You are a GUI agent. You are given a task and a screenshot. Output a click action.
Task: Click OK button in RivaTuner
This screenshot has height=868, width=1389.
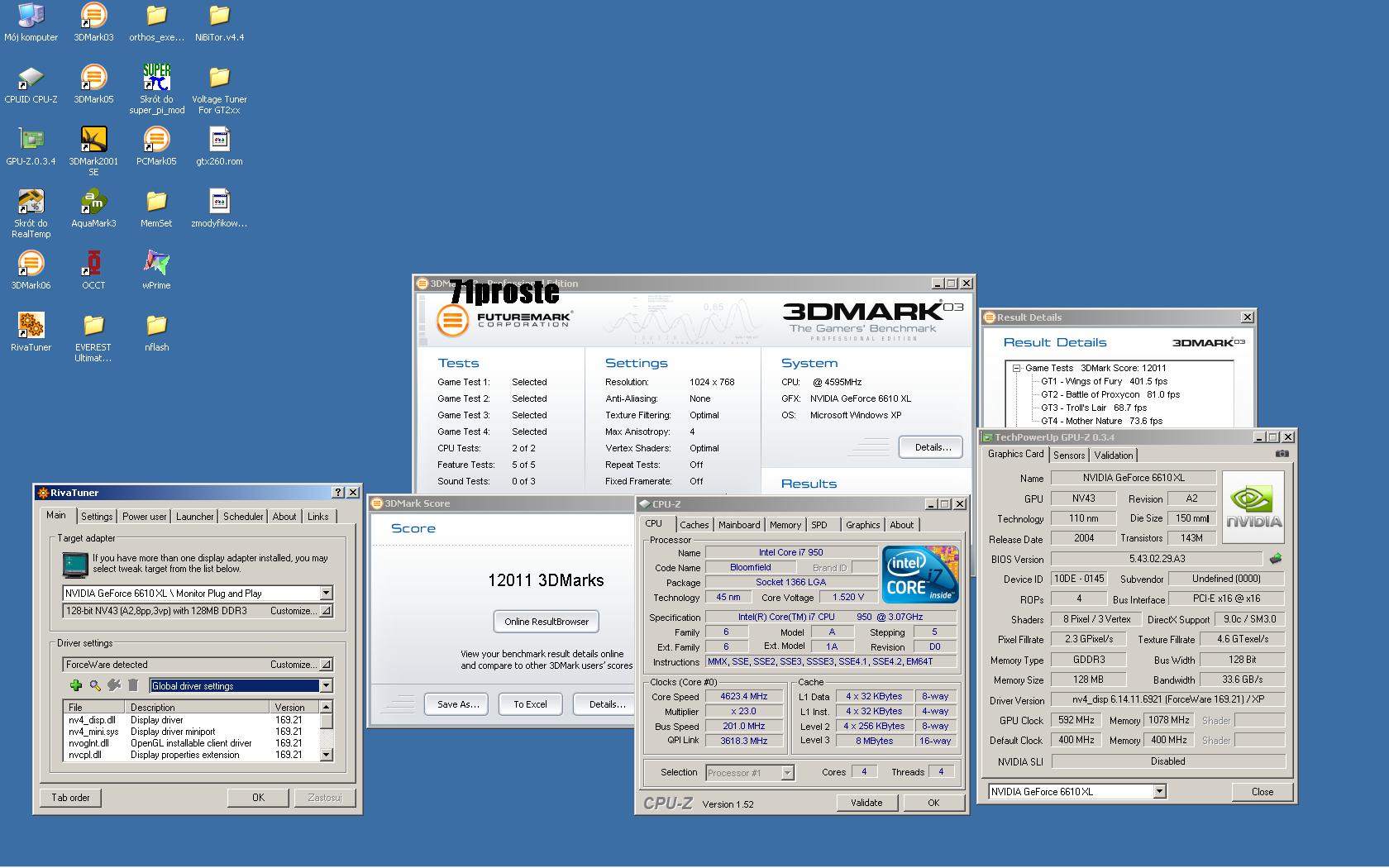point(258,798)
